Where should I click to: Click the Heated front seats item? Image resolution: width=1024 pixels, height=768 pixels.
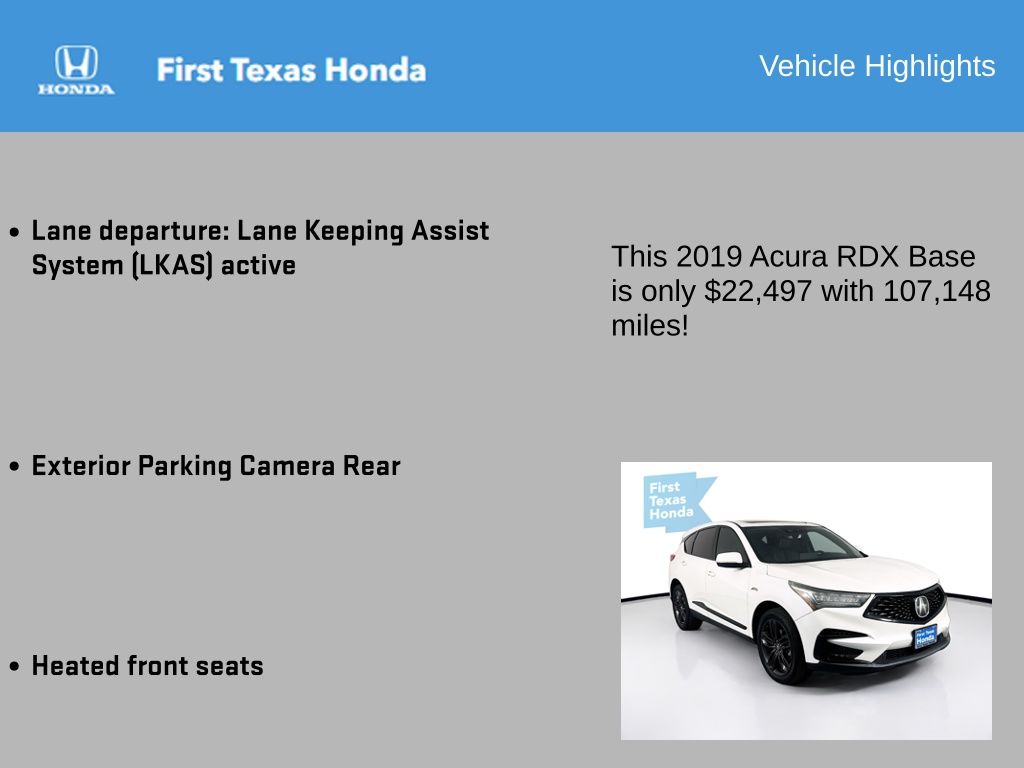click(x=148, y=665)
